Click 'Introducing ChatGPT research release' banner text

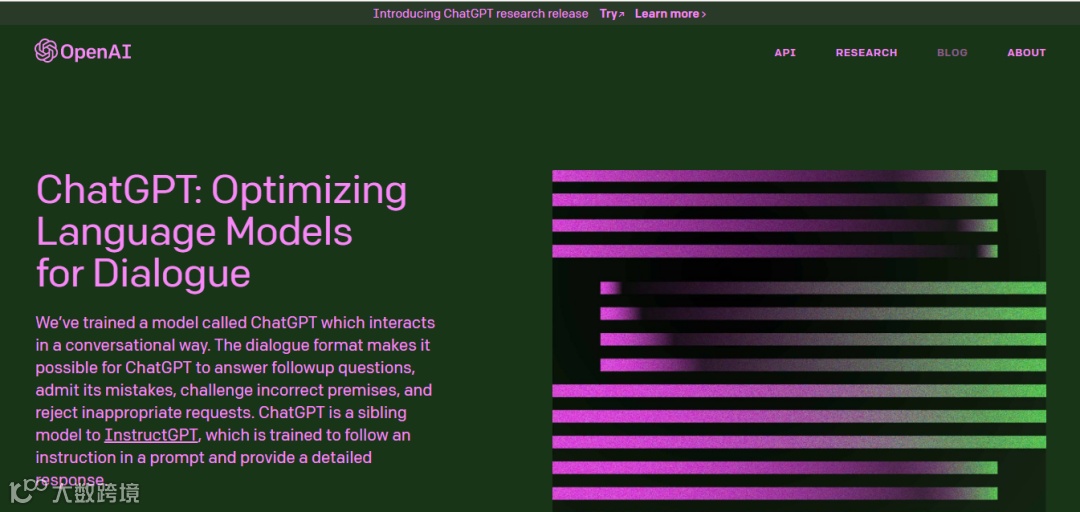coord(481,14)
